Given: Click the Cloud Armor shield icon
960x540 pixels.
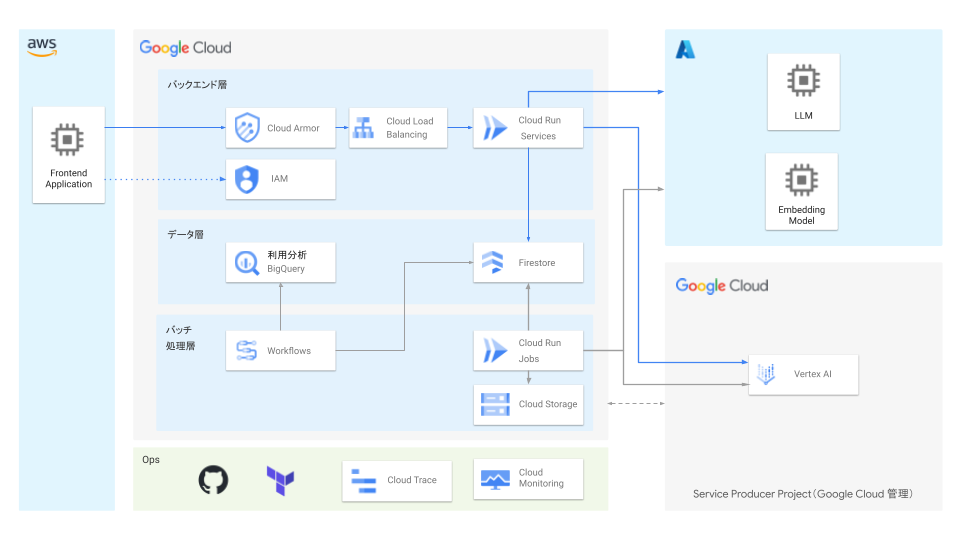Looking at the screenshot, I should tap(247, 128).
